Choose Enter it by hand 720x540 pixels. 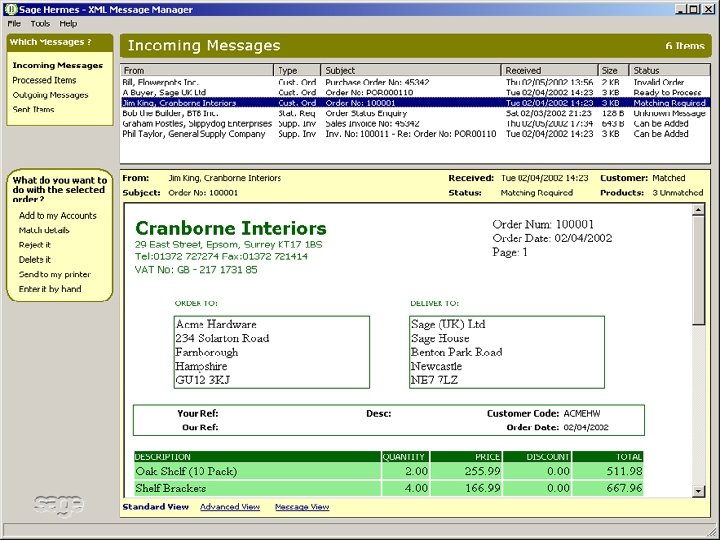50,289
